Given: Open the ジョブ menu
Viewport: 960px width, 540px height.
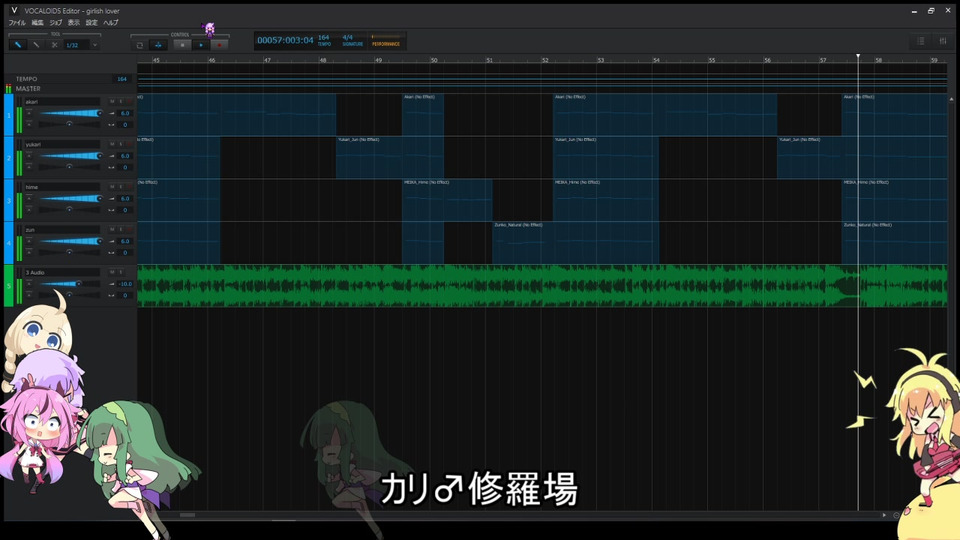Looking at the screenshot, I should 56,23.
